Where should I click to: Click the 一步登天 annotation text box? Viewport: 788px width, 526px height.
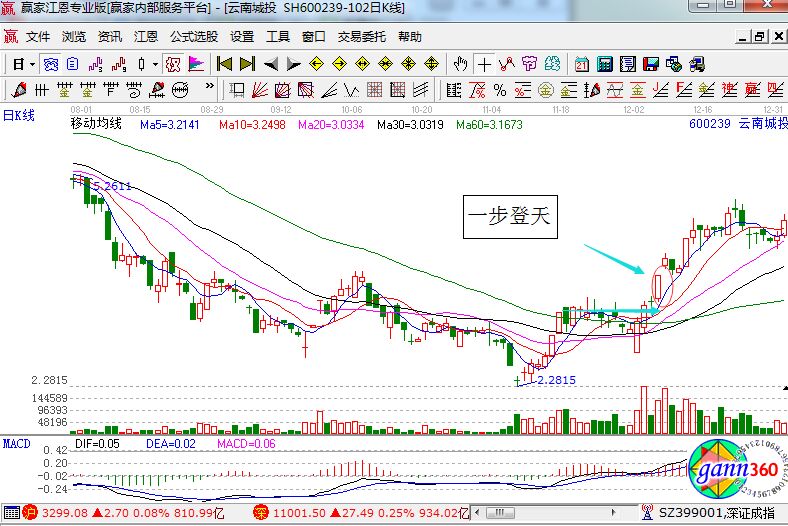point(510,217)
